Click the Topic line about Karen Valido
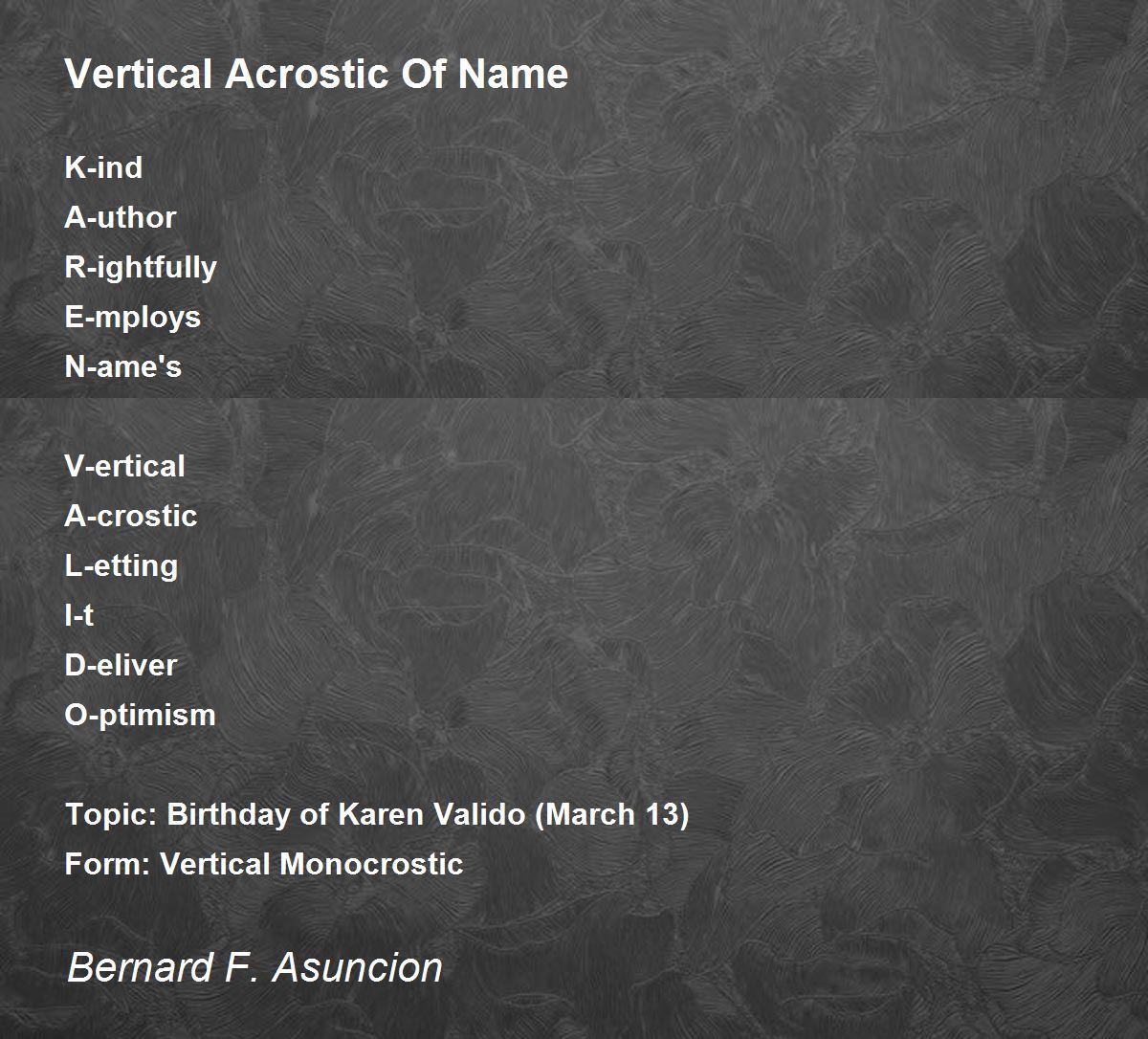The image size is (1148, 1039). (x=377, y=815)
